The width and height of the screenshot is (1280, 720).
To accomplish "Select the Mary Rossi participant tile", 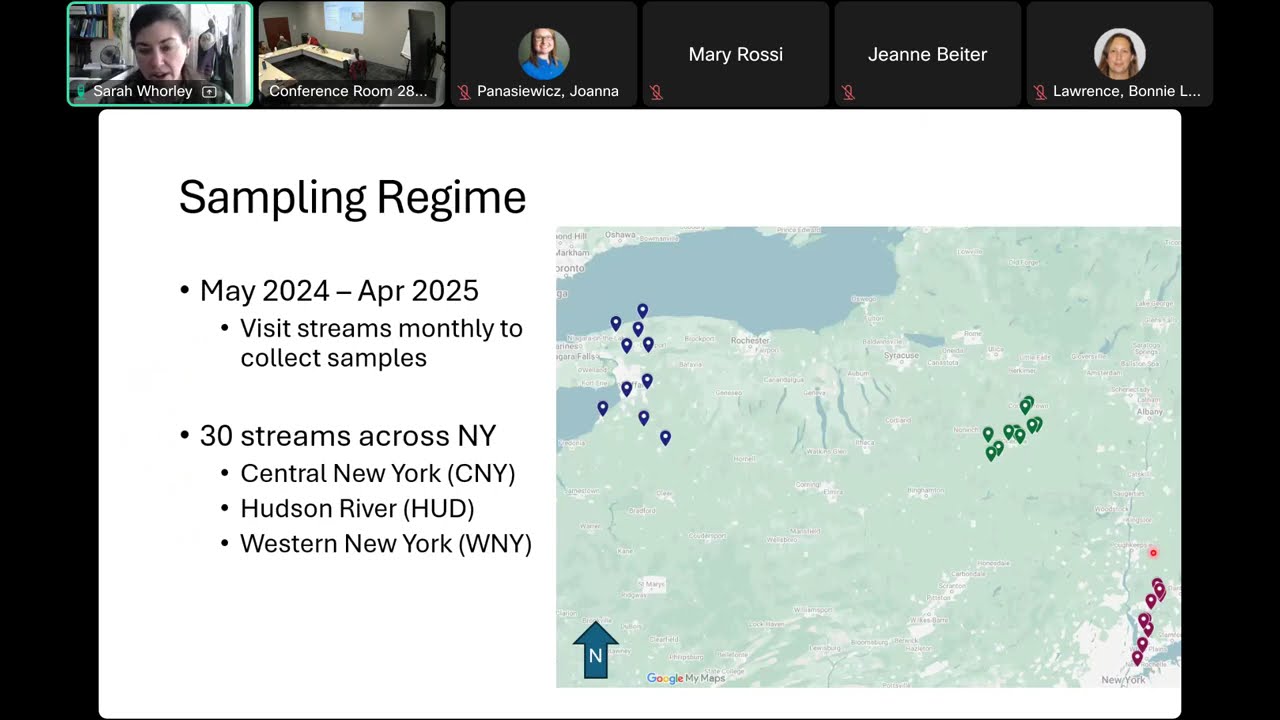I will pyautogui.click(x=736, y=54).
